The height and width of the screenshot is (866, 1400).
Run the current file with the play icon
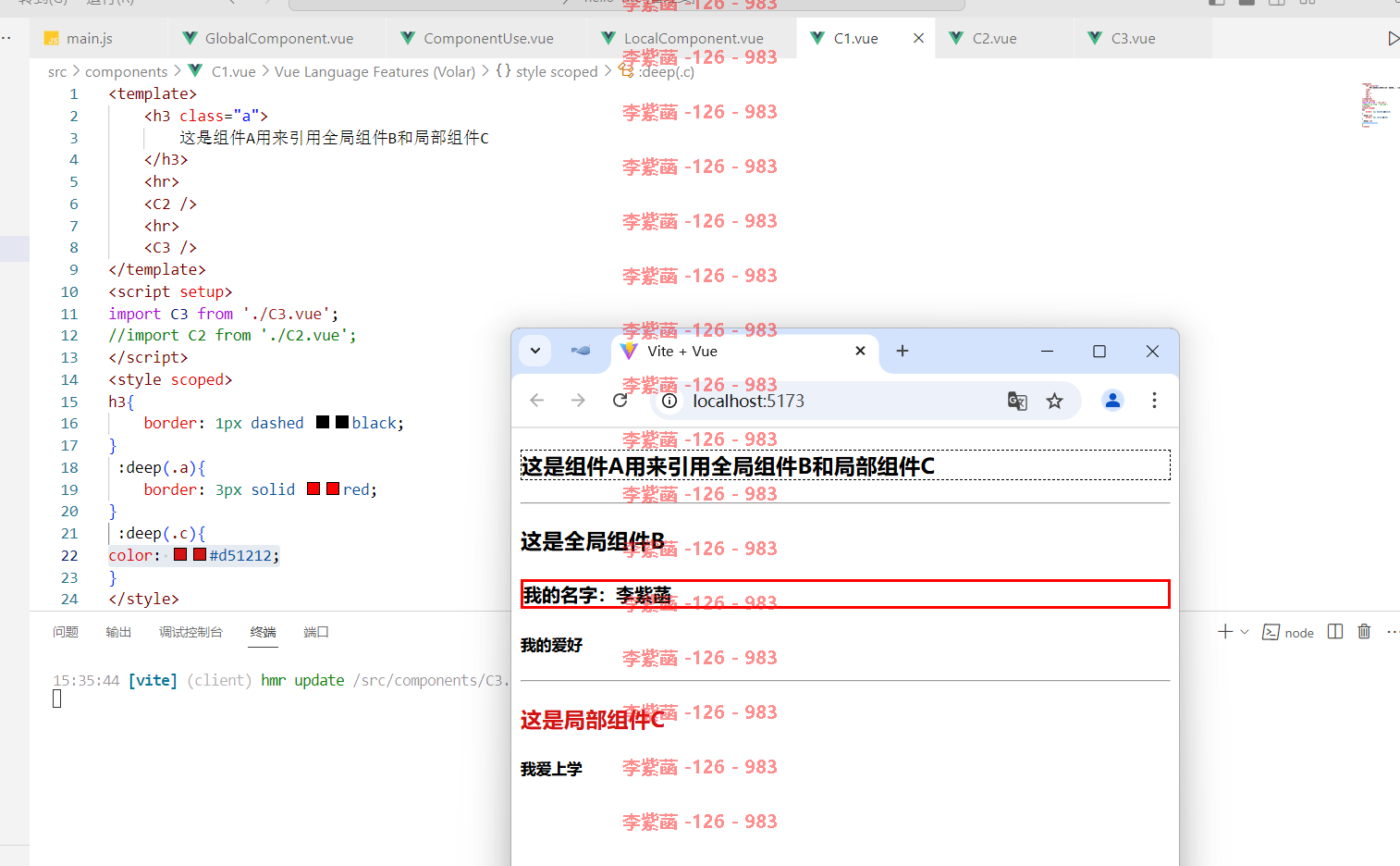(x=1393, y=38)
